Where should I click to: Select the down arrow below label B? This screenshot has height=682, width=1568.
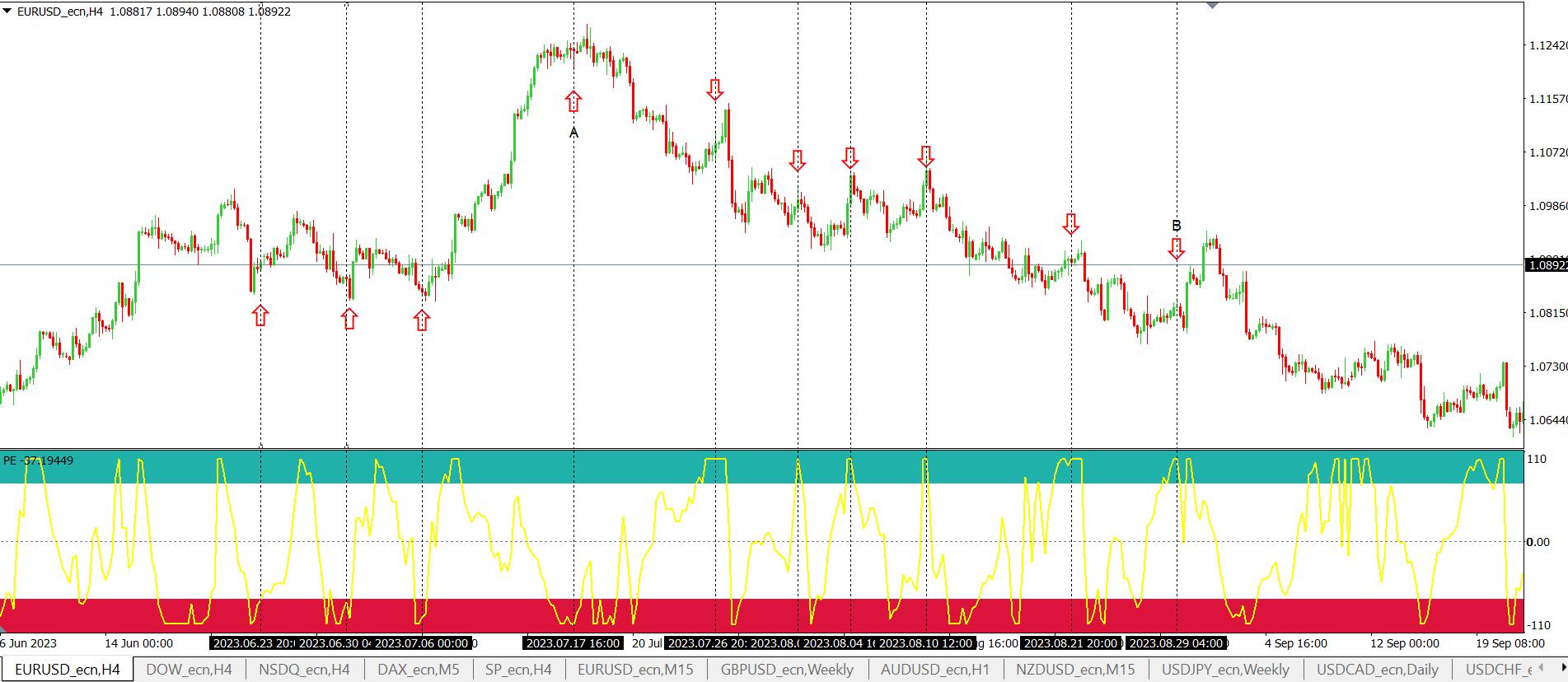pyautogui.click(x=1177, y=249)
